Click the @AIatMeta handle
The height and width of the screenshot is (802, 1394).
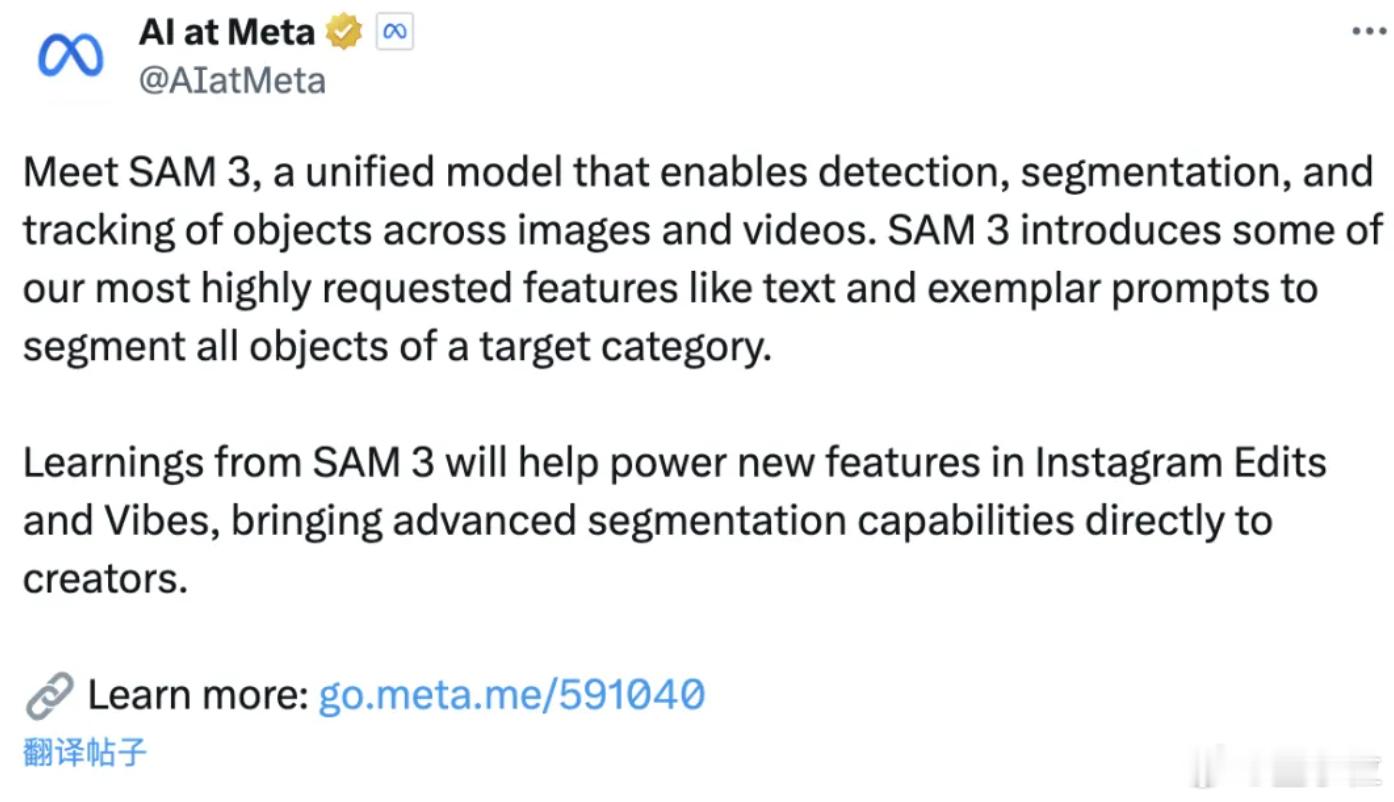[x=232, y=80]
